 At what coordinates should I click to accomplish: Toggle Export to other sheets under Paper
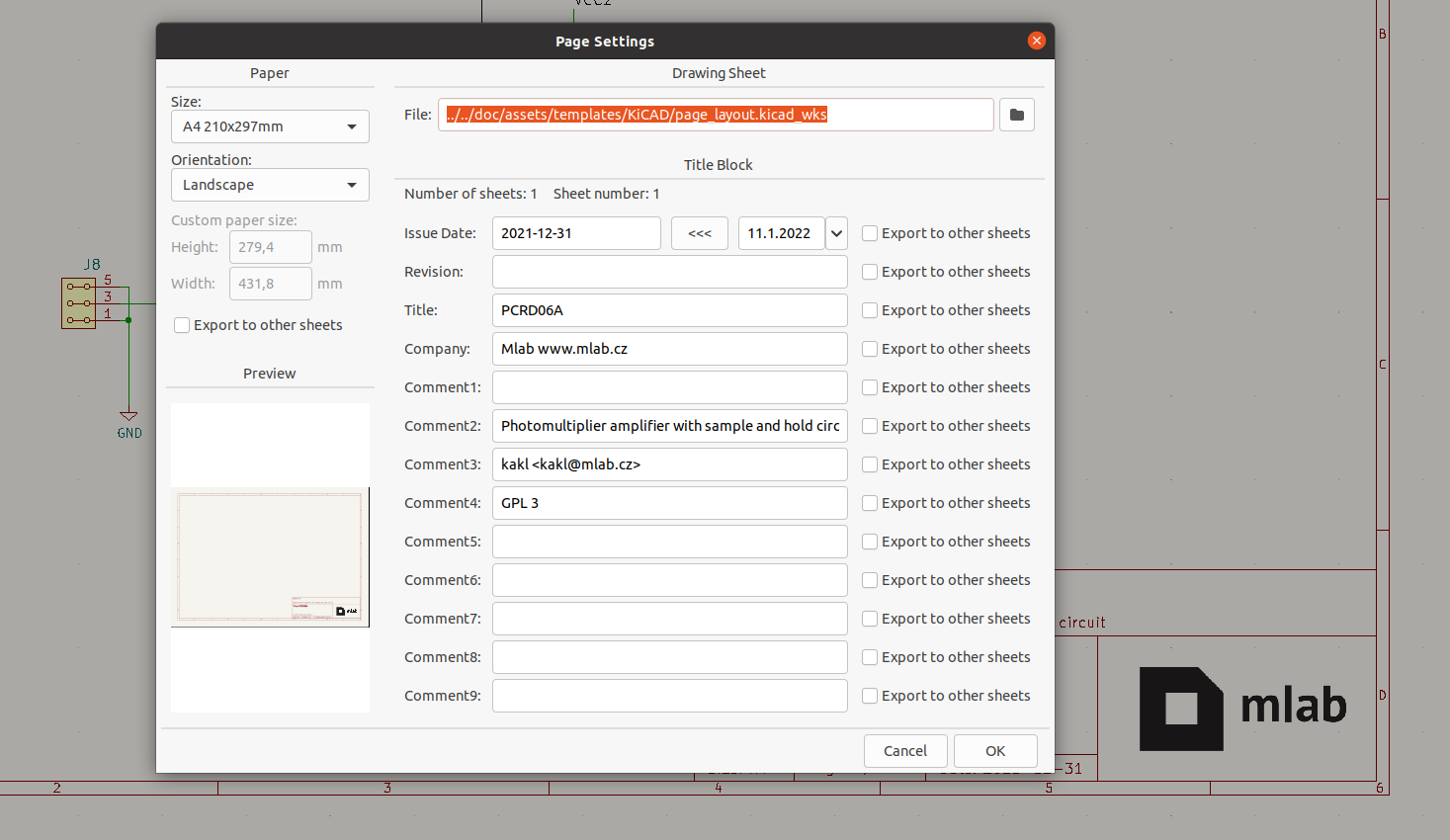click(182, 325)
